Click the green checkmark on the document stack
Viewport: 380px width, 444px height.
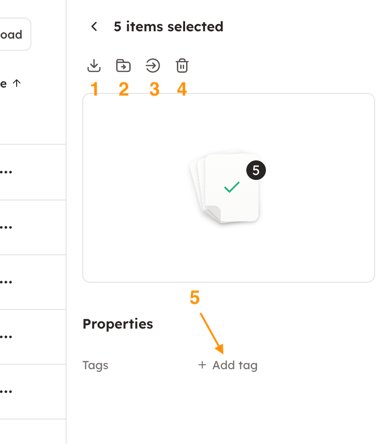point(232,187)
